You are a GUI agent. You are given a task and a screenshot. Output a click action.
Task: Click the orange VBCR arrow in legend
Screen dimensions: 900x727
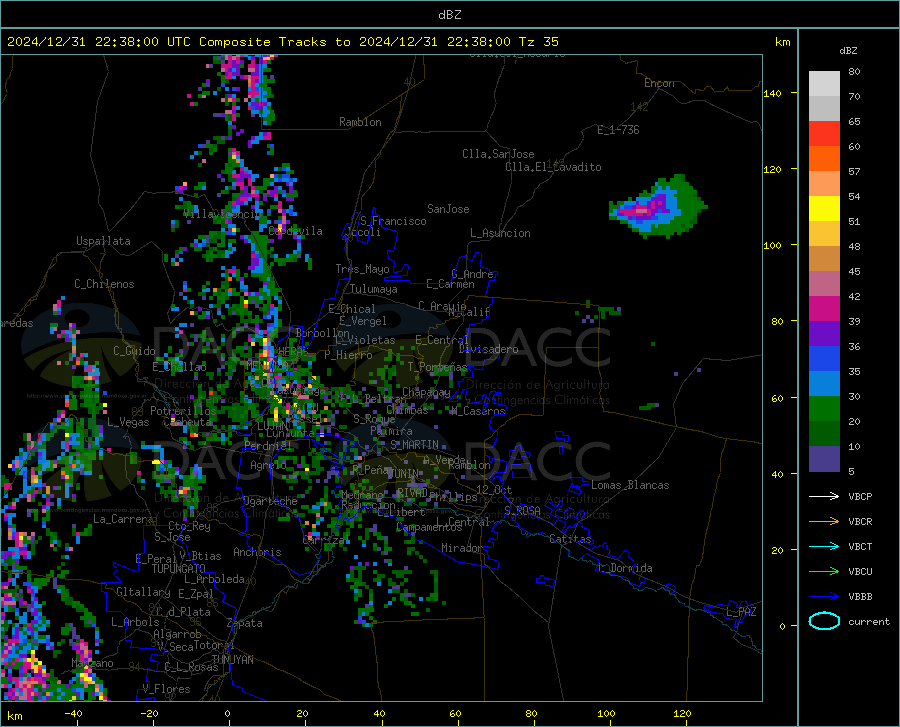[x=824, y=522]
